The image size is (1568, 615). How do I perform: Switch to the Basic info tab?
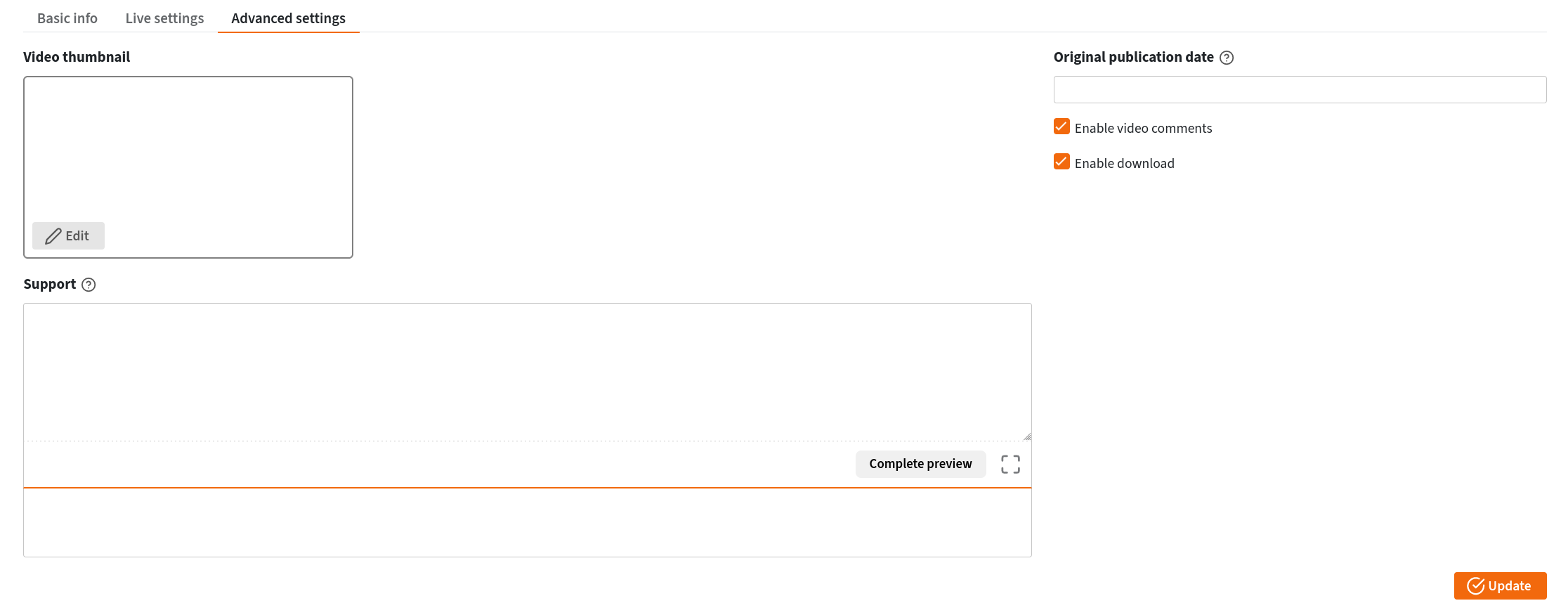pos(67,18)
